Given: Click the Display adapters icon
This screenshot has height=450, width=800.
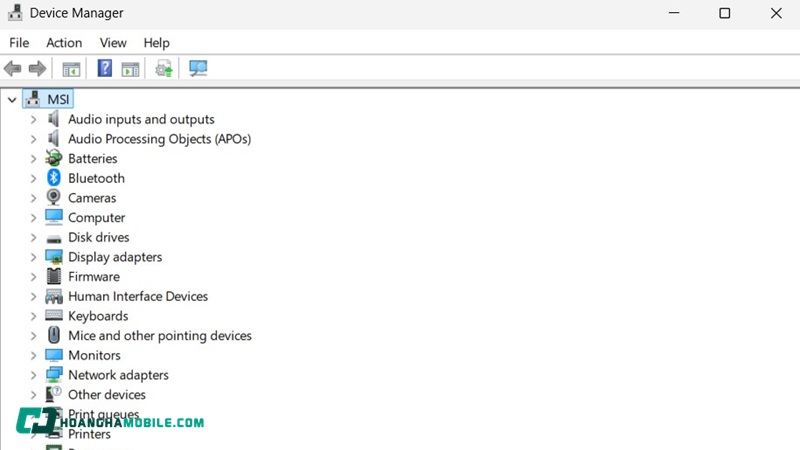Looking at the screenshot, I should tap(54, 257).
